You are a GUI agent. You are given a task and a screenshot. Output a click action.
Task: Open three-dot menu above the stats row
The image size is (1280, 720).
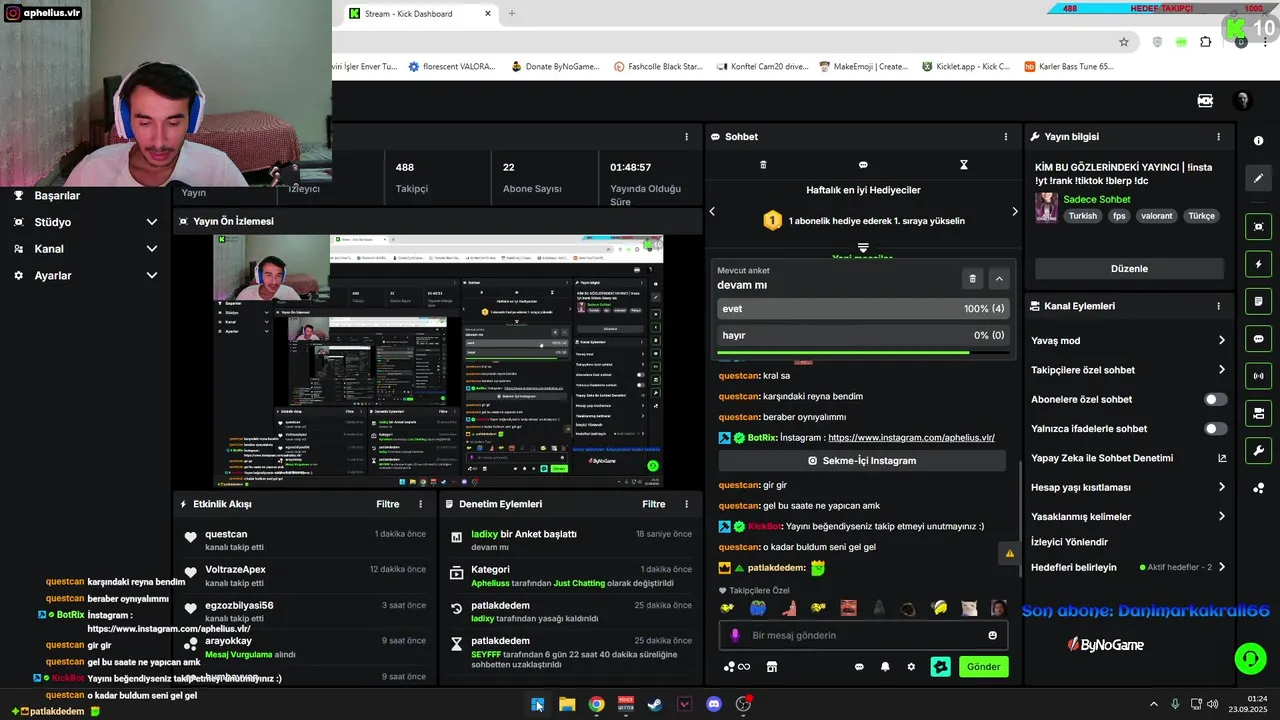tap(686, 137)
